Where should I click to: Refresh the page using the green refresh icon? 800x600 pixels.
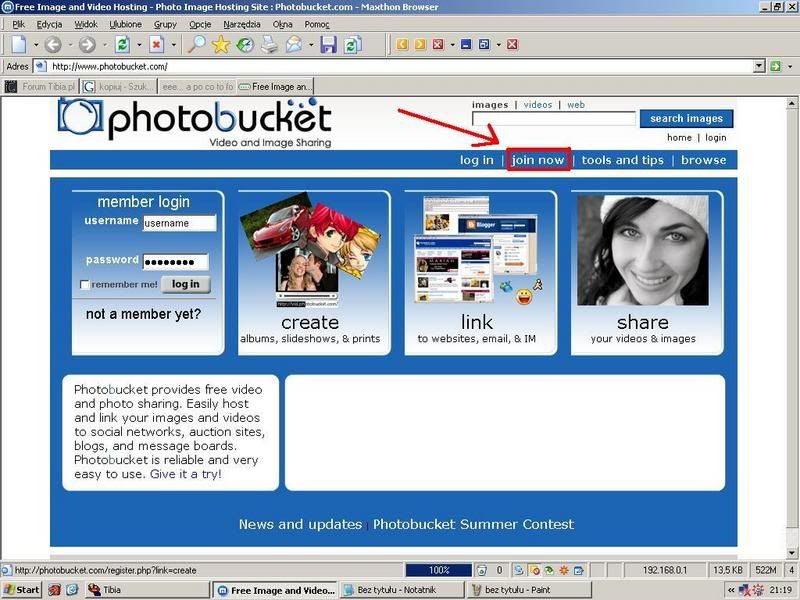[122, 44]
